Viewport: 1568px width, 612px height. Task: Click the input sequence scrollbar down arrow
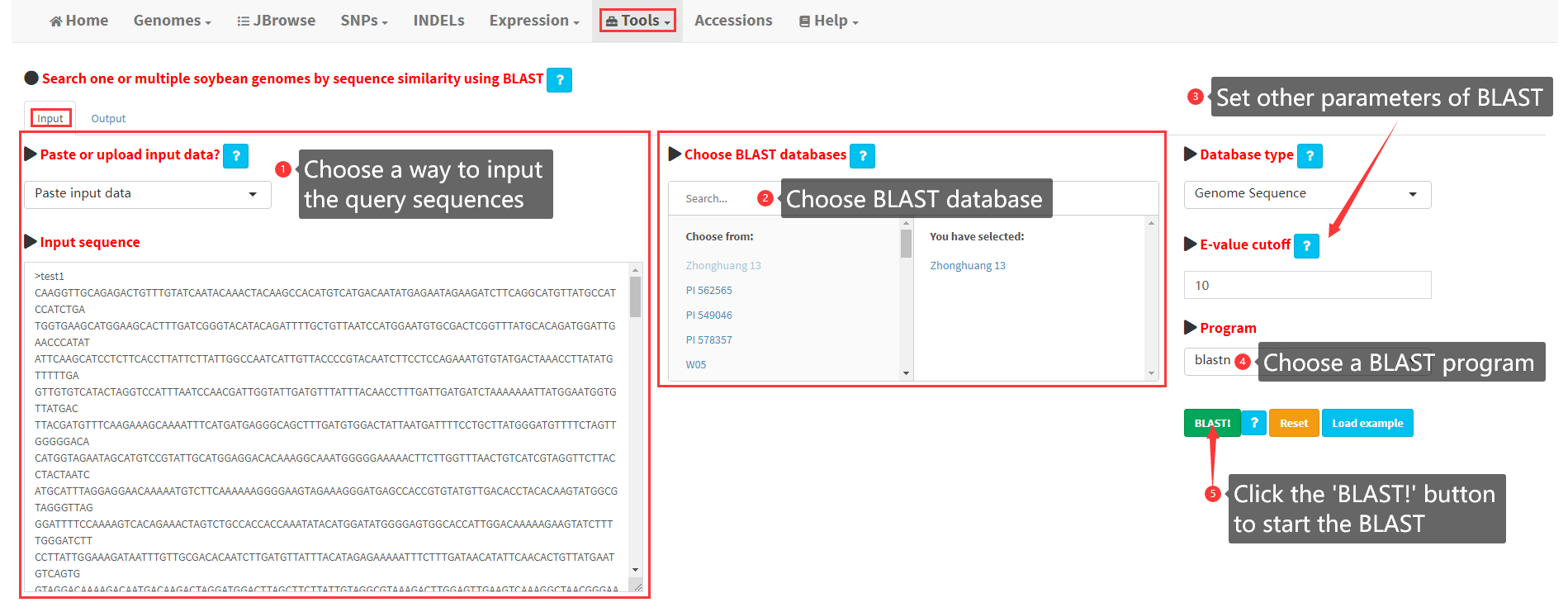(635, 570)
